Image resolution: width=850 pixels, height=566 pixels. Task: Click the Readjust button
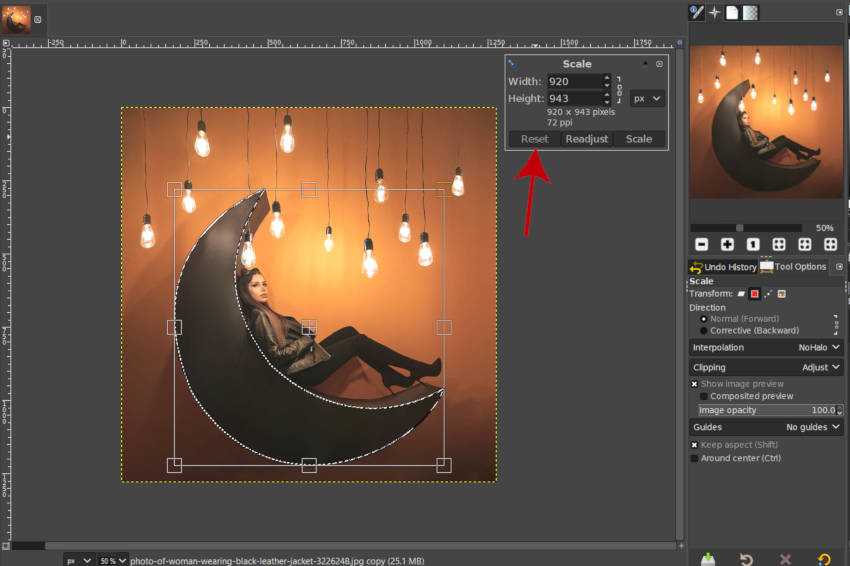tap(586, 139)
